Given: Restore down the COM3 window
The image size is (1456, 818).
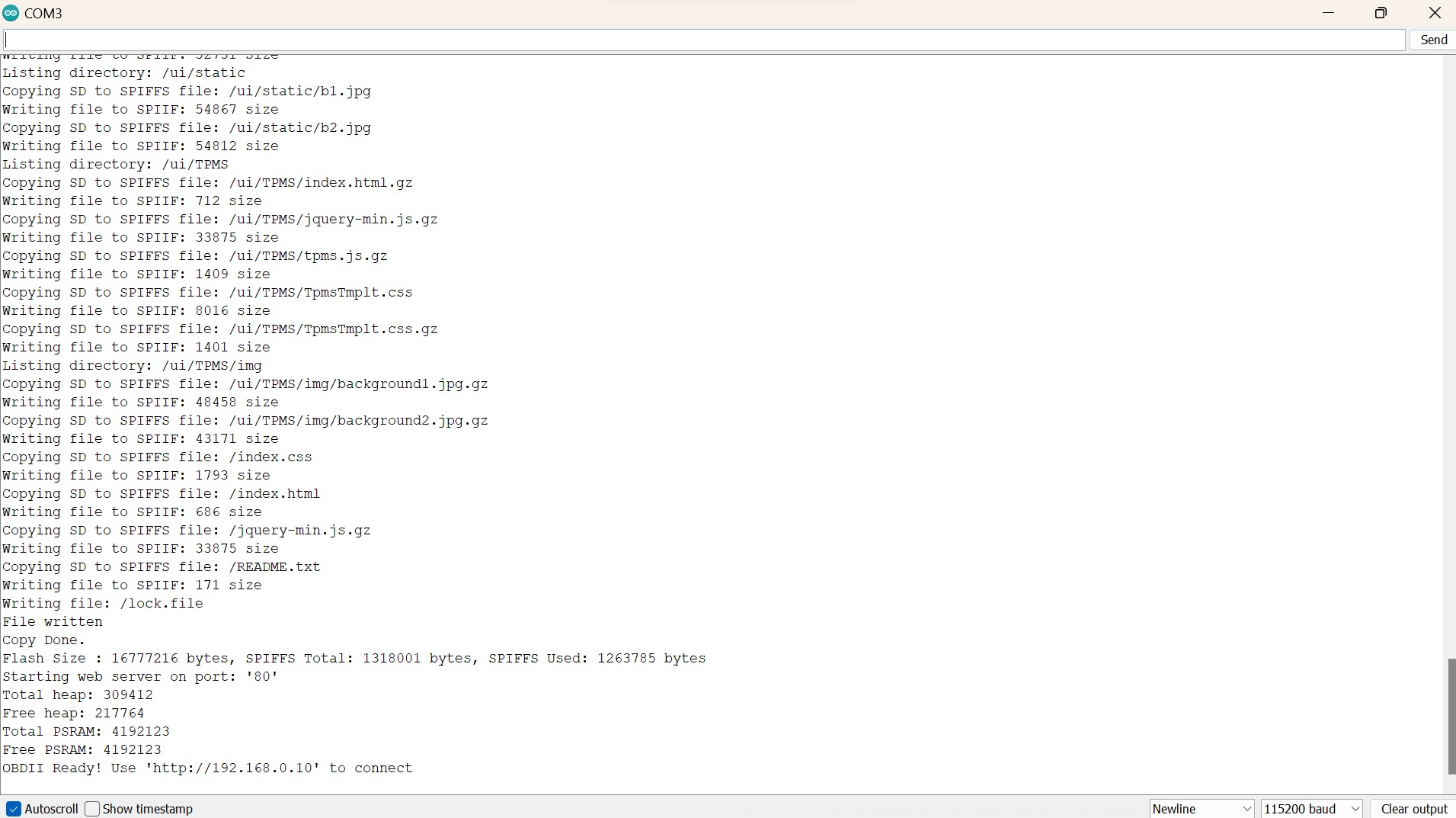Looking at the screenshot, I should click(x=1381, y=13).
